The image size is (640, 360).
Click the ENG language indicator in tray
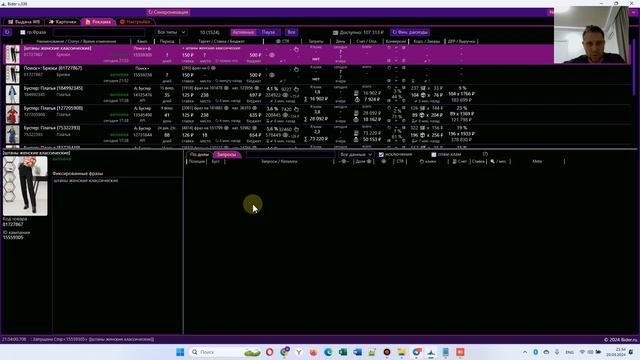pyautogui.click(x=569, y=352)
